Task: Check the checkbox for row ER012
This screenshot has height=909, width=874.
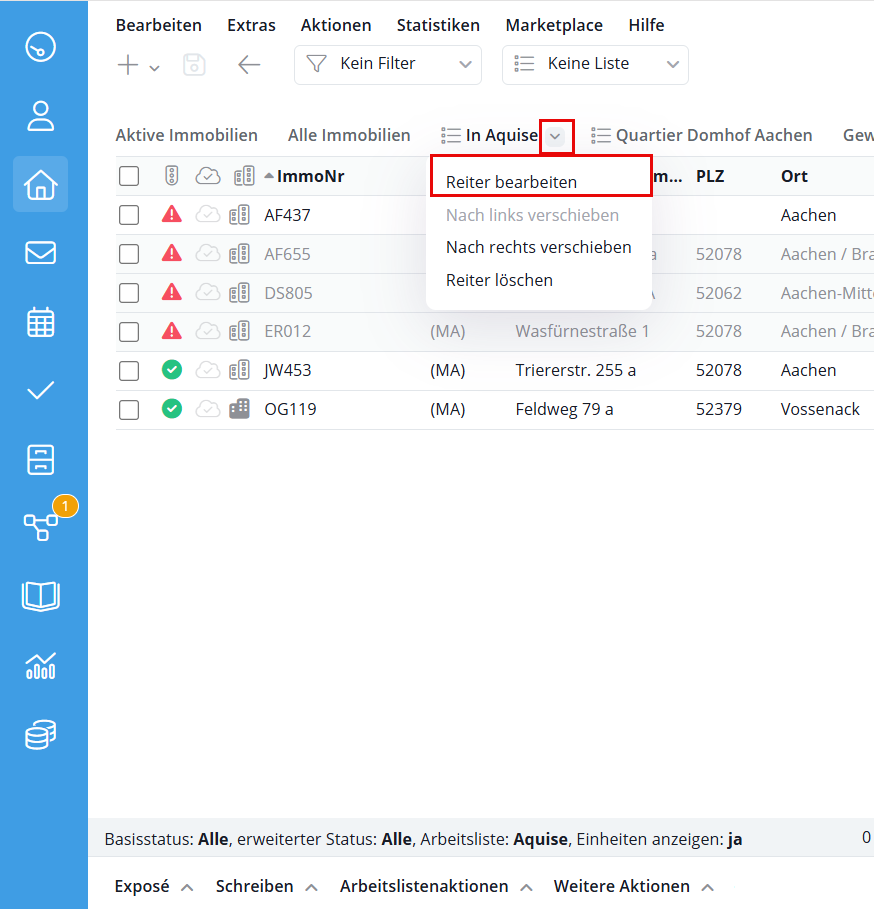Action: tap(129, 332)
